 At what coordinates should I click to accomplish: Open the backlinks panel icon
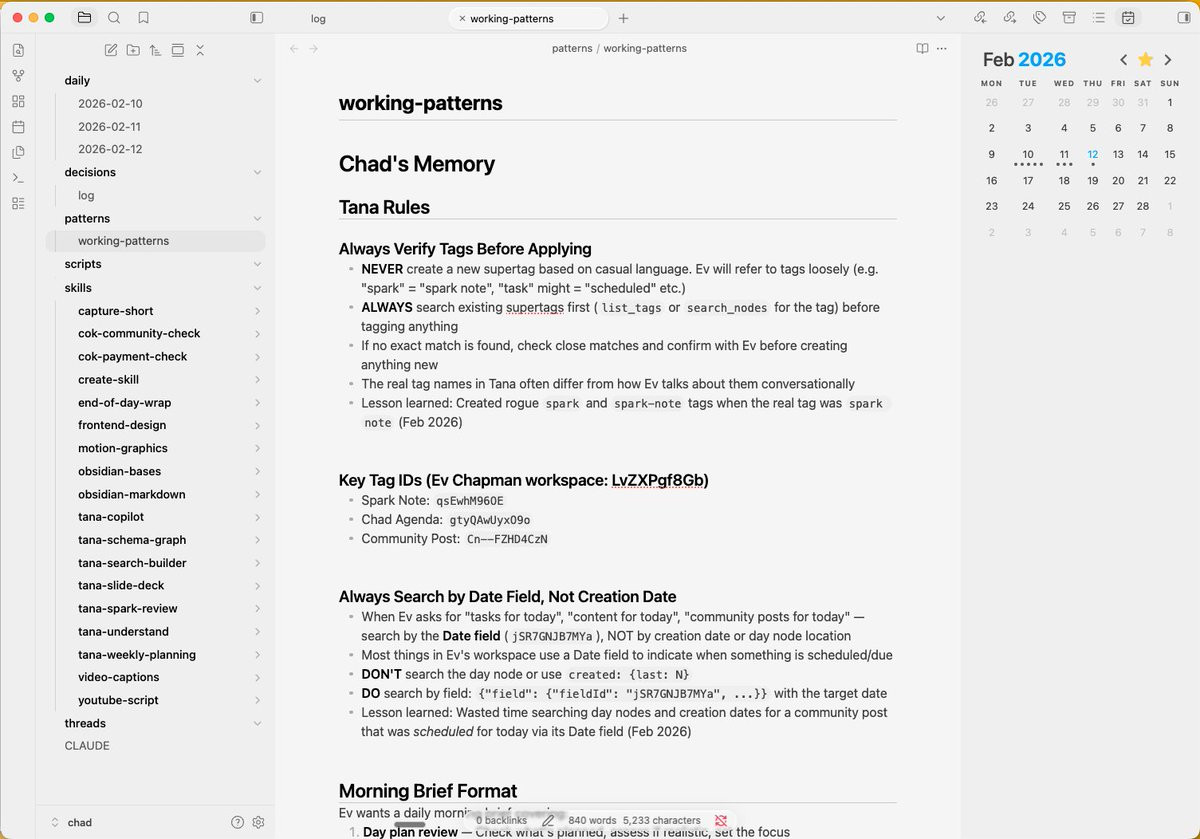980,18
